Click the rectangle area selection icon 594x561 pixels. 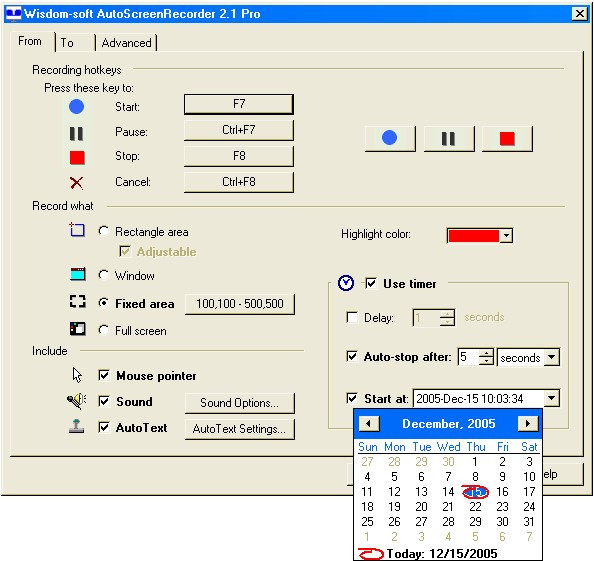[77, 230]
